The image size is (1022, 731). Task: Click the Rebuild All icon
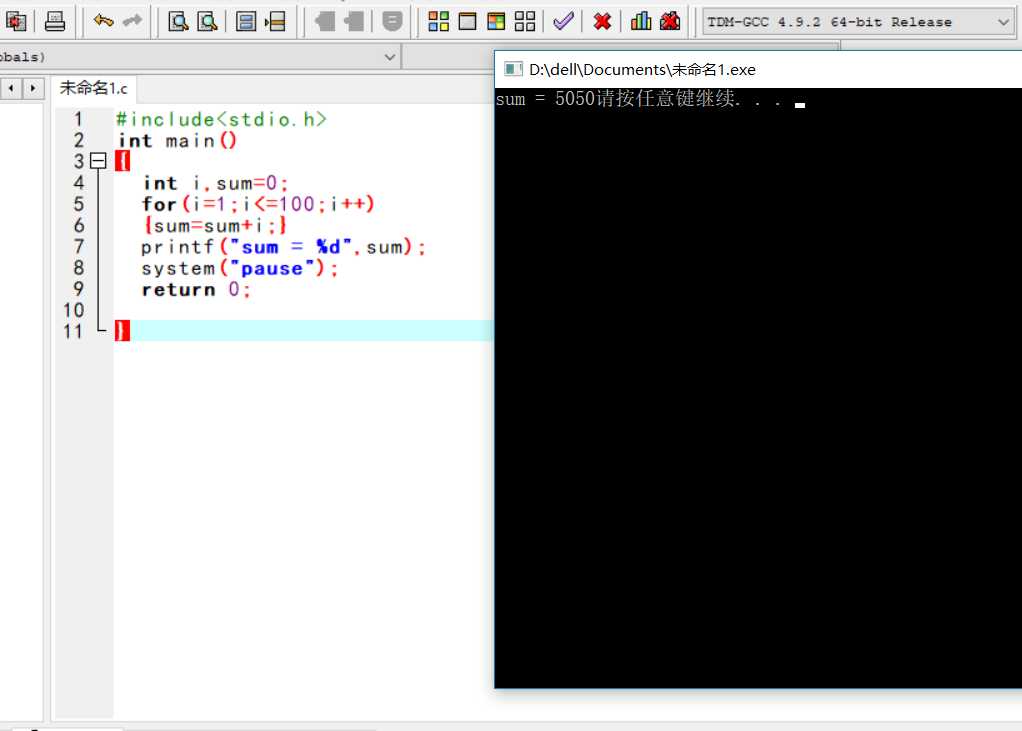525,22
